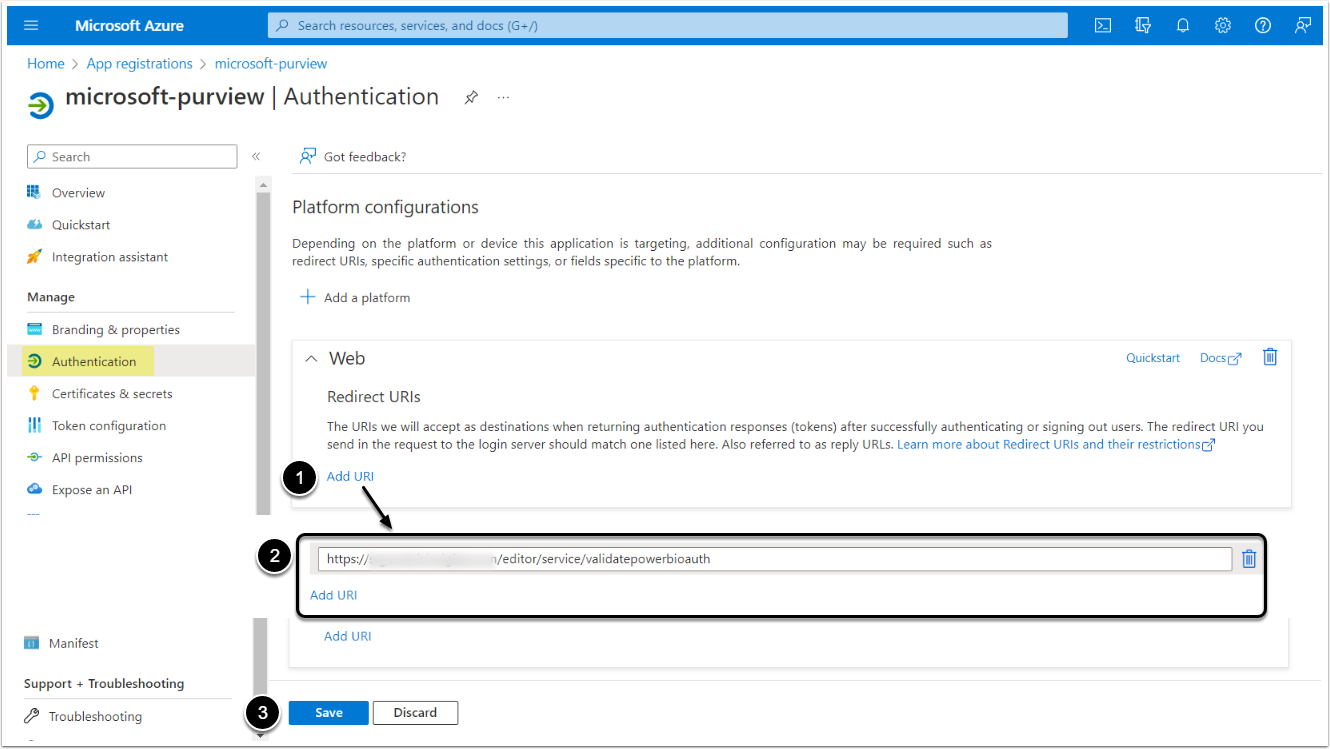Click the Save button
The height and width of the screenshot is (749, 1330).
pos(329,713)
